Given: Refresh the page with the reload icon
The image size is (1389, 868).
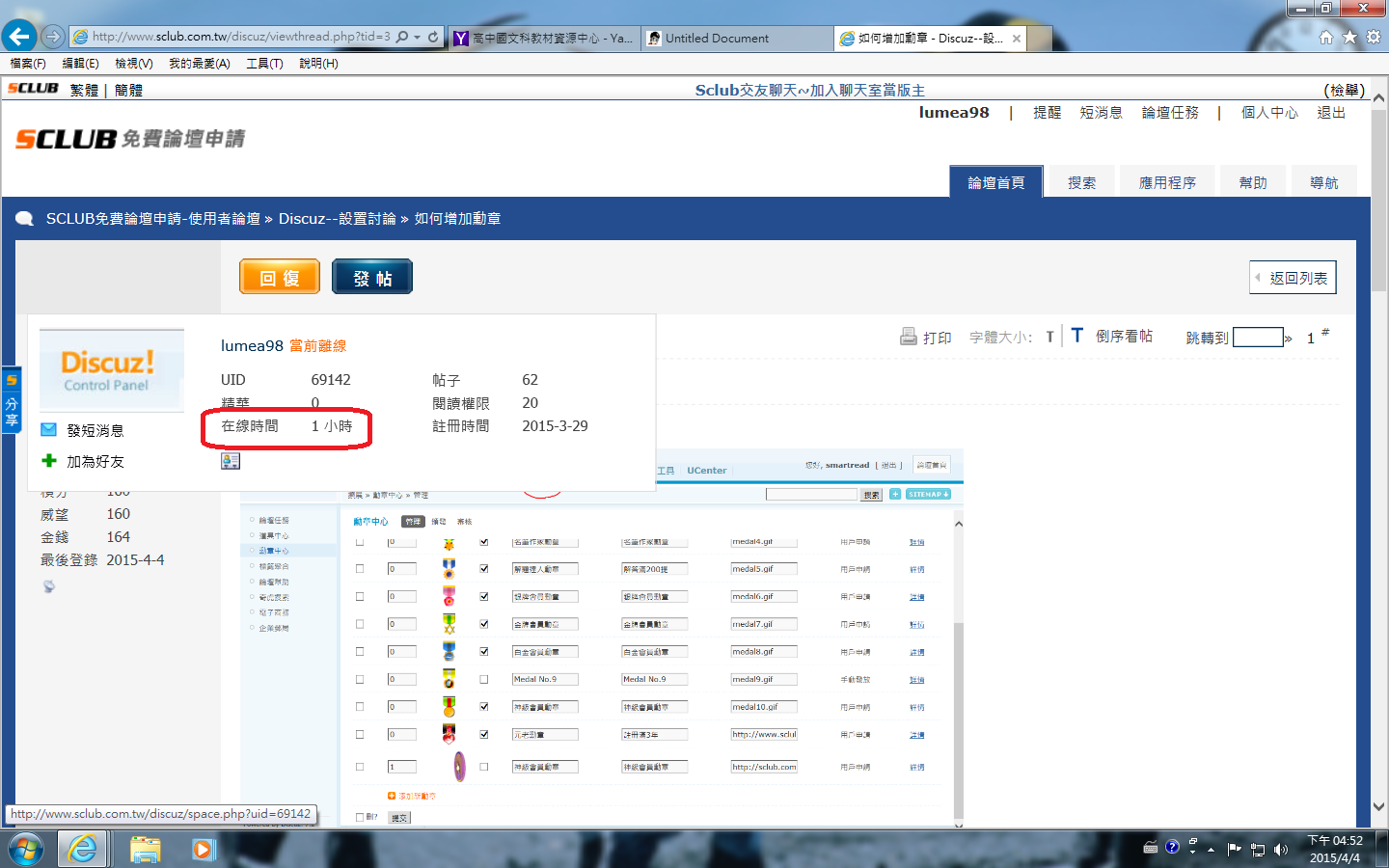Looking at the screenshot, I should (x=433, y=37).
